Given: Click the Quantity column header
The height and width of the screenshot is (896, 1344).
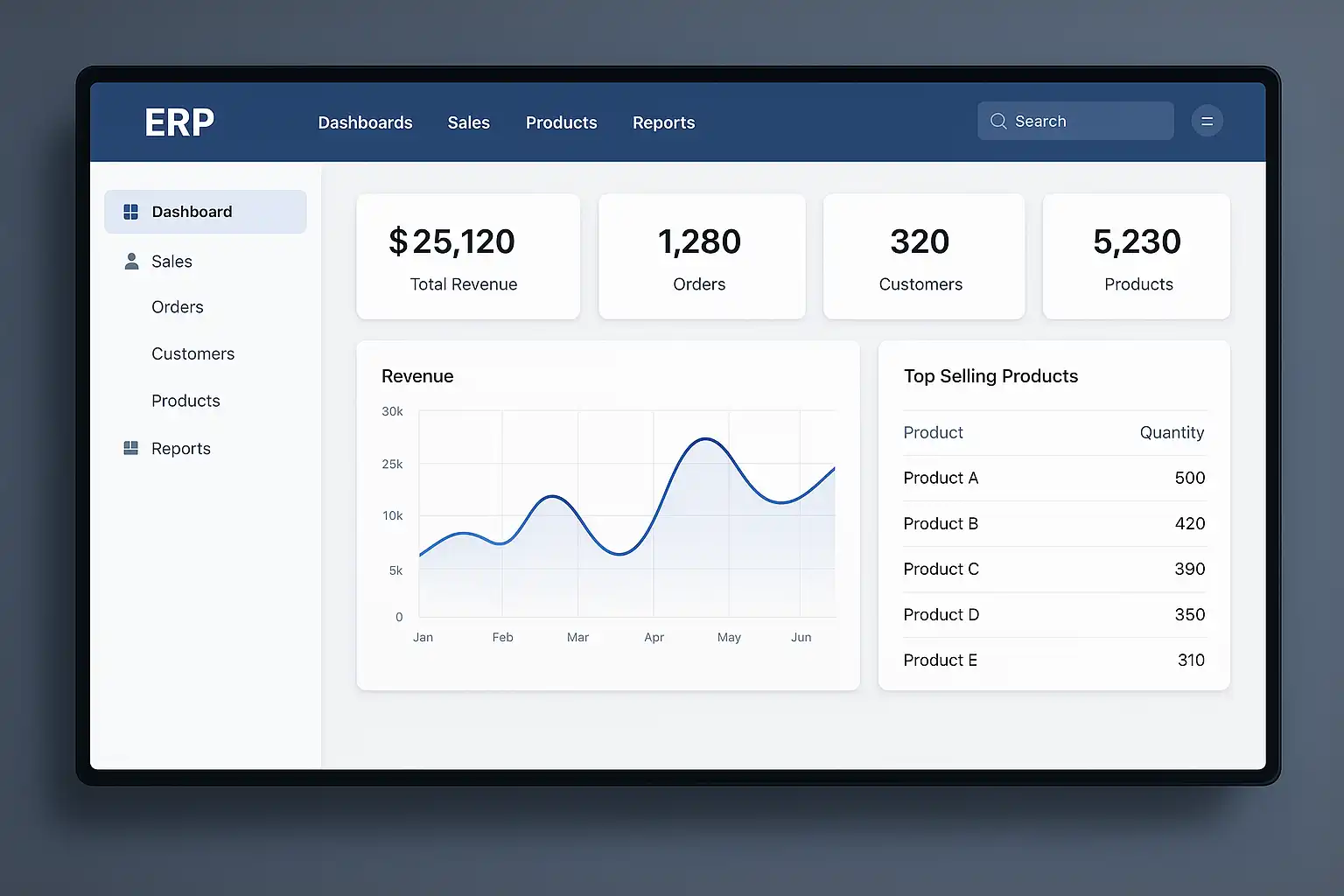Looking at the screenshot, I should point(1172,432).
